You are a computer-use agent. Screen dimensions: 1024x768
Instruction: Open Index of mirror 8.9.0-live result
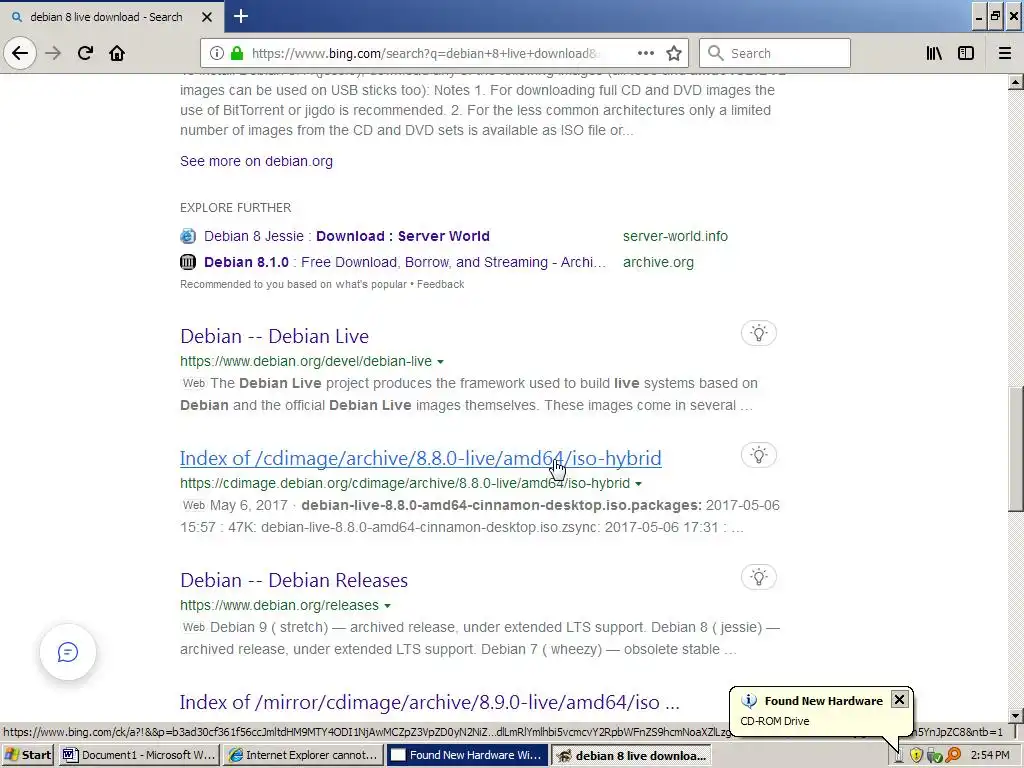tap(430, 702)
